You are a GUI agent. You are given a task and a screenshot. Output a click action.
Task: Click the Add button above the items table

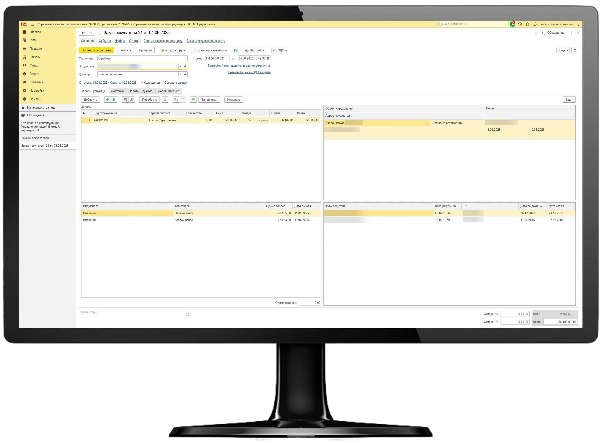[x=89, y=100]
